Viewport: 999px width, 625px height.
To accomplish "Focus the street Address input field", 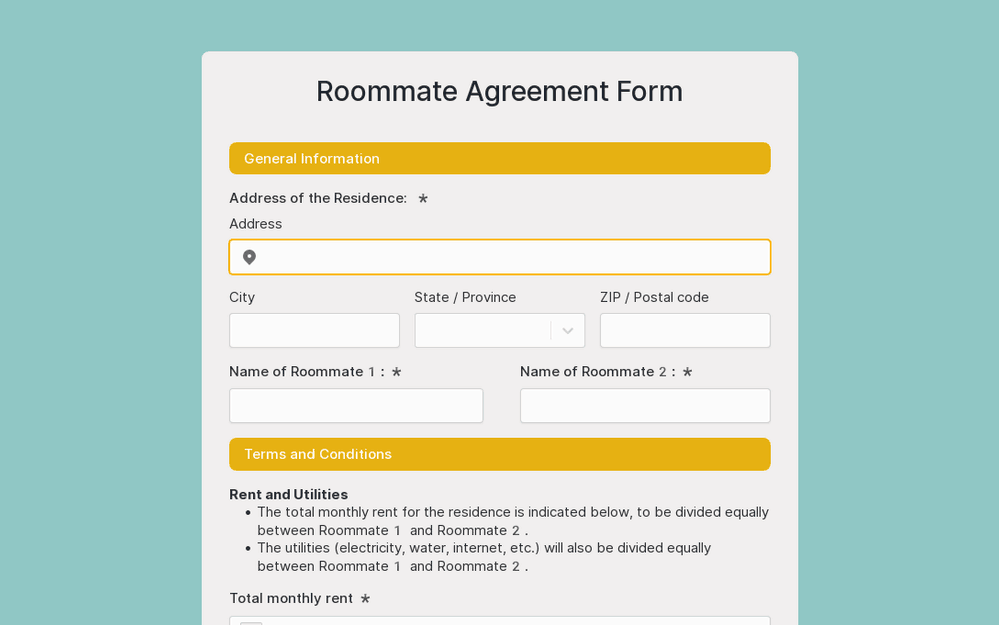I will [515, 257].
